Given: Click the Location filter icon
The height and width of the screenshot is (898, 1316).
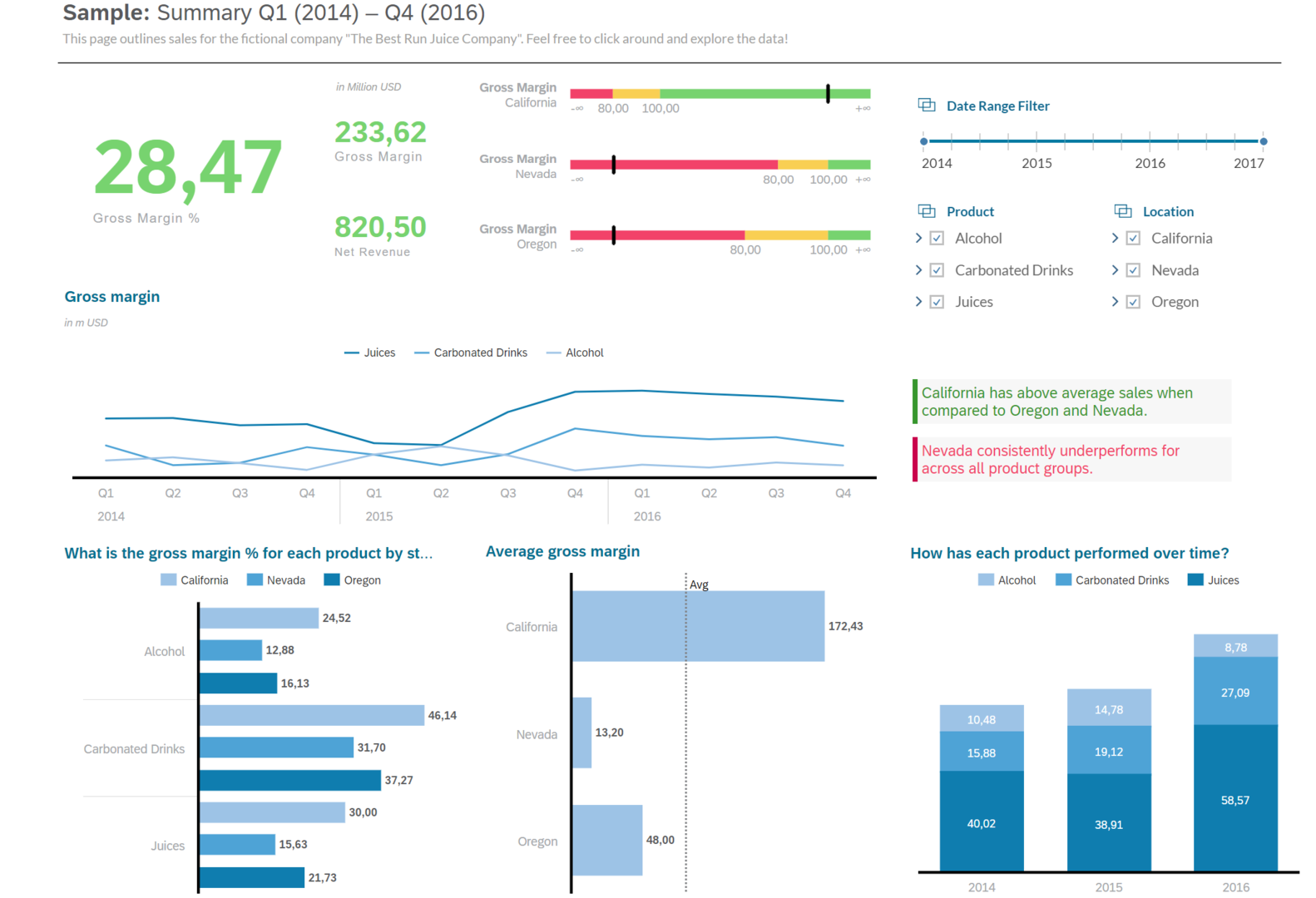Looking at the screenshot, I should (1122, 211).
